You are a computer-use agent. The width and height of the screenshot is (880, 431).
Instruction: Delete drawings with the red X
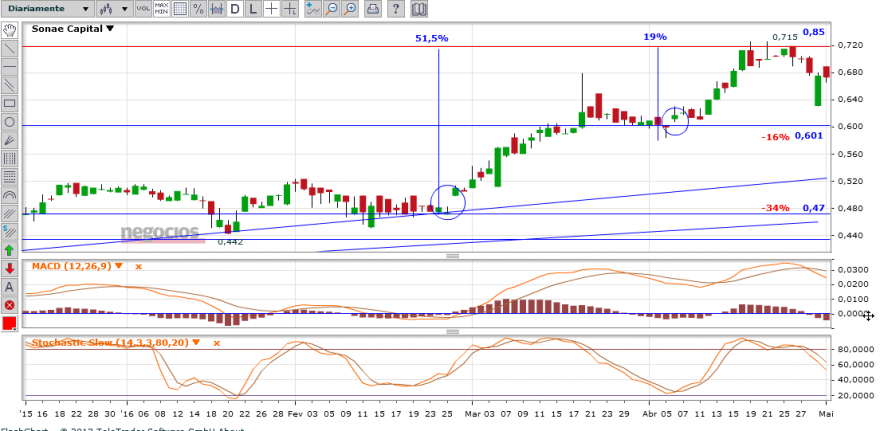[10, 306]
